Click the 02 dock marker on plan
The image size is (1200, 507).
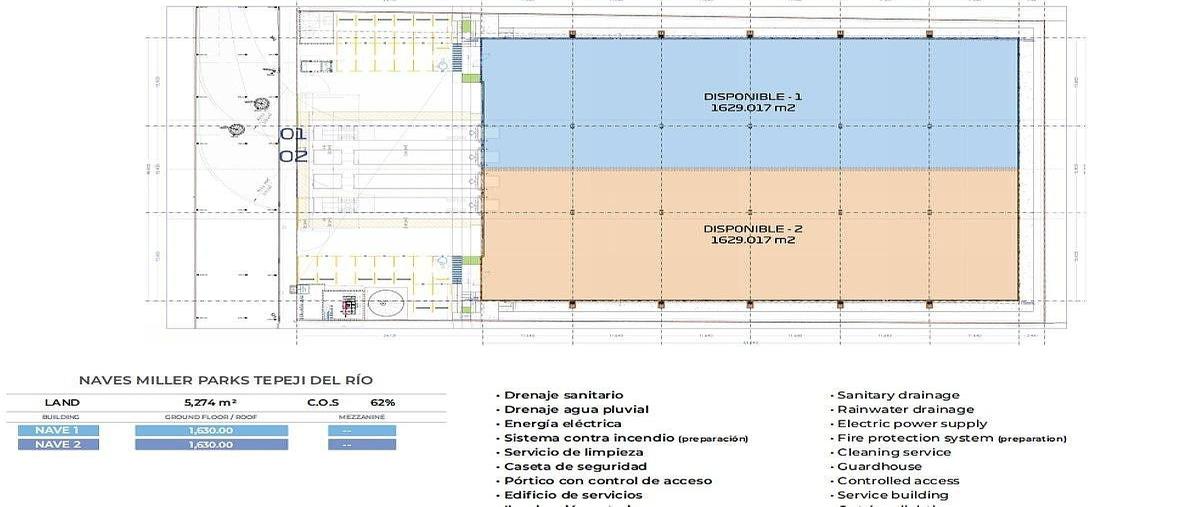tap(292, 155)
